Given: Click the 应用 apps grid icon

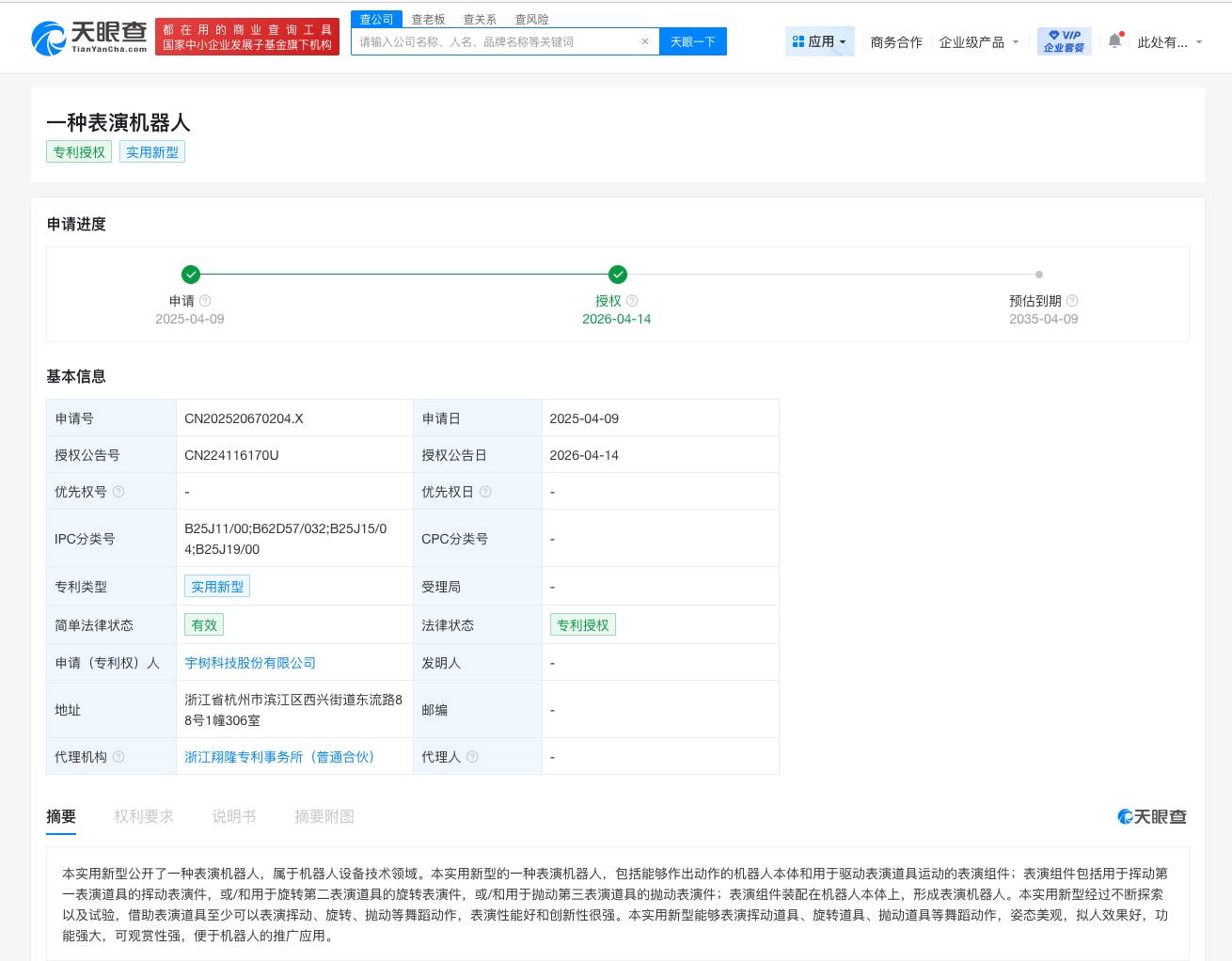Looking at the screenshot, I should [x=798, y=41].
